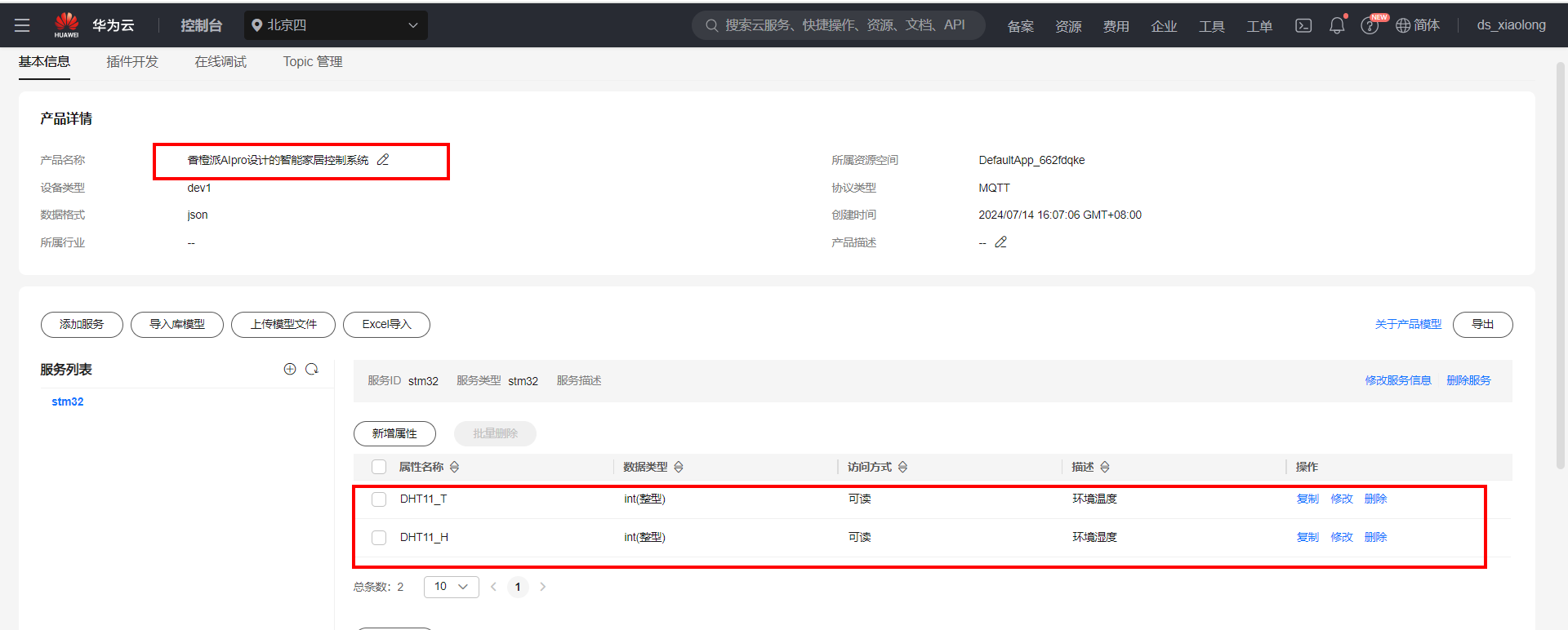Sort by the 属性名称 column
The image size is (1568, 630).
455,467
